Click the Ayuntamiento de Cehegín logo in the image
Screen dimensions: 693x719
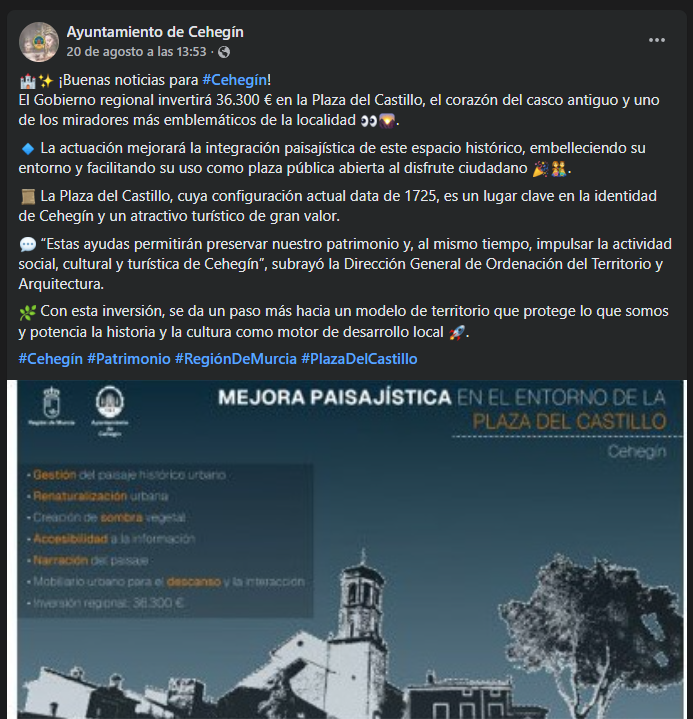click(110, 411)
